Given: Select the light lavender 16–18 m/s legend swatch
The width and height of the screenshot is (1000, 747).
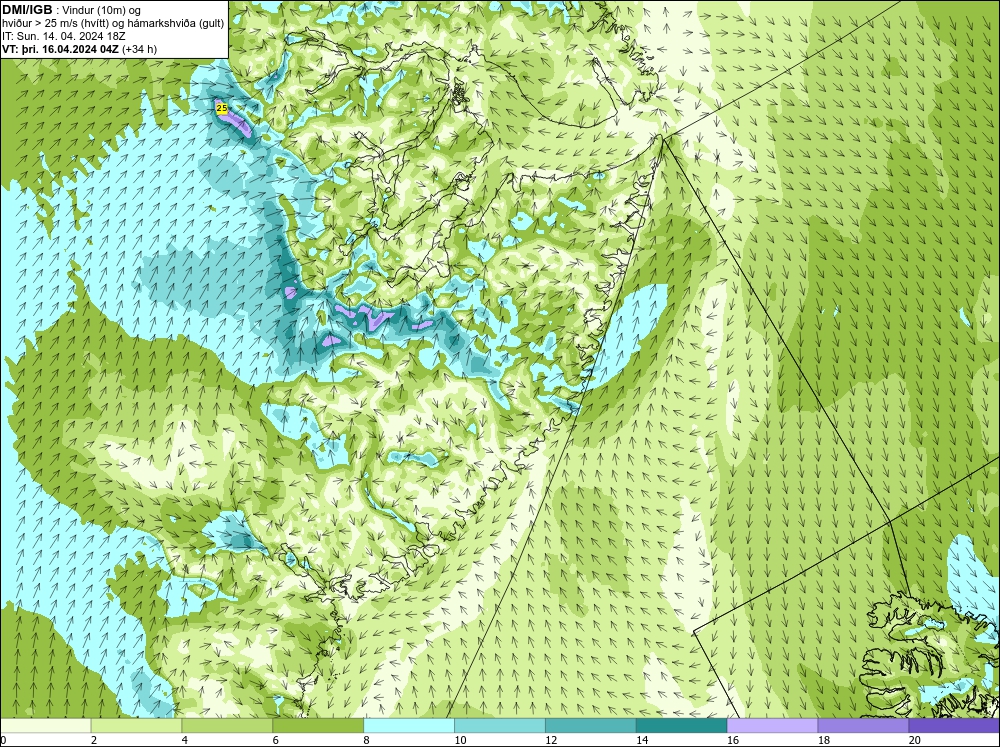Looking at the screenshot, I should point(772,726).
